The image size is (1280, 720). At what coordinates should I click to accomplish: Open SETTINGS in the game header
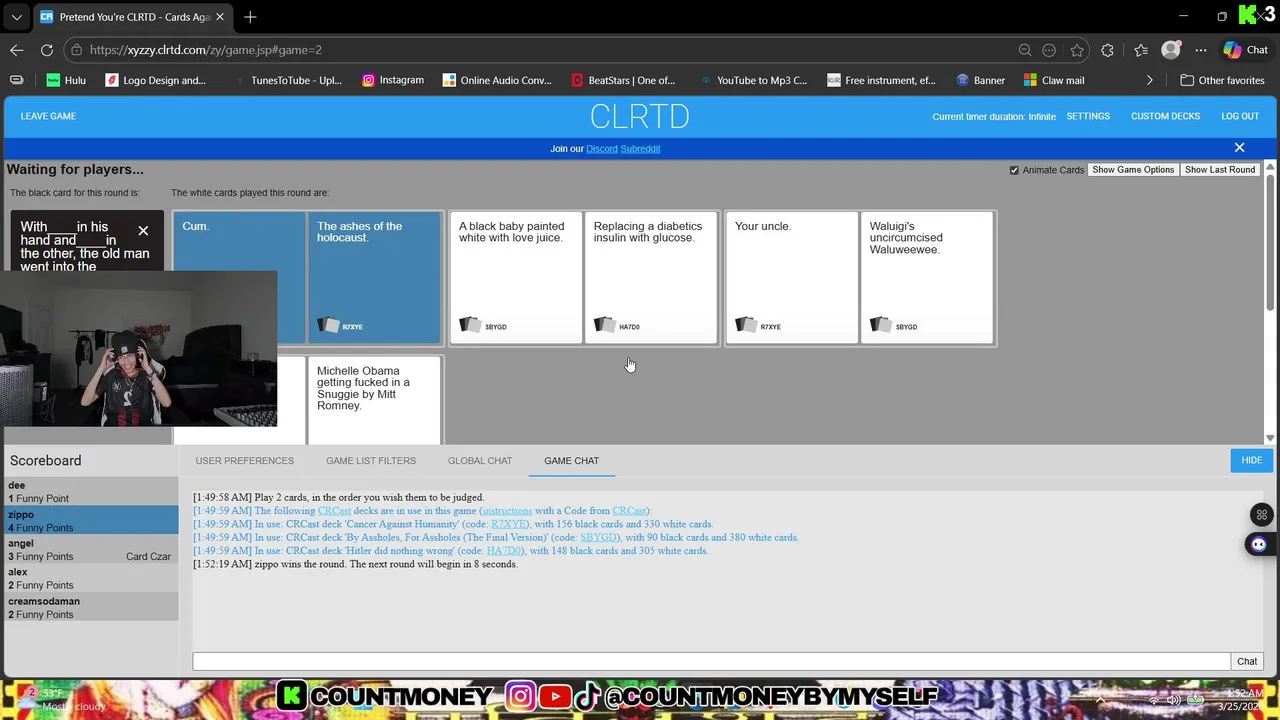pyautogui.click(x=1088, y=116)
